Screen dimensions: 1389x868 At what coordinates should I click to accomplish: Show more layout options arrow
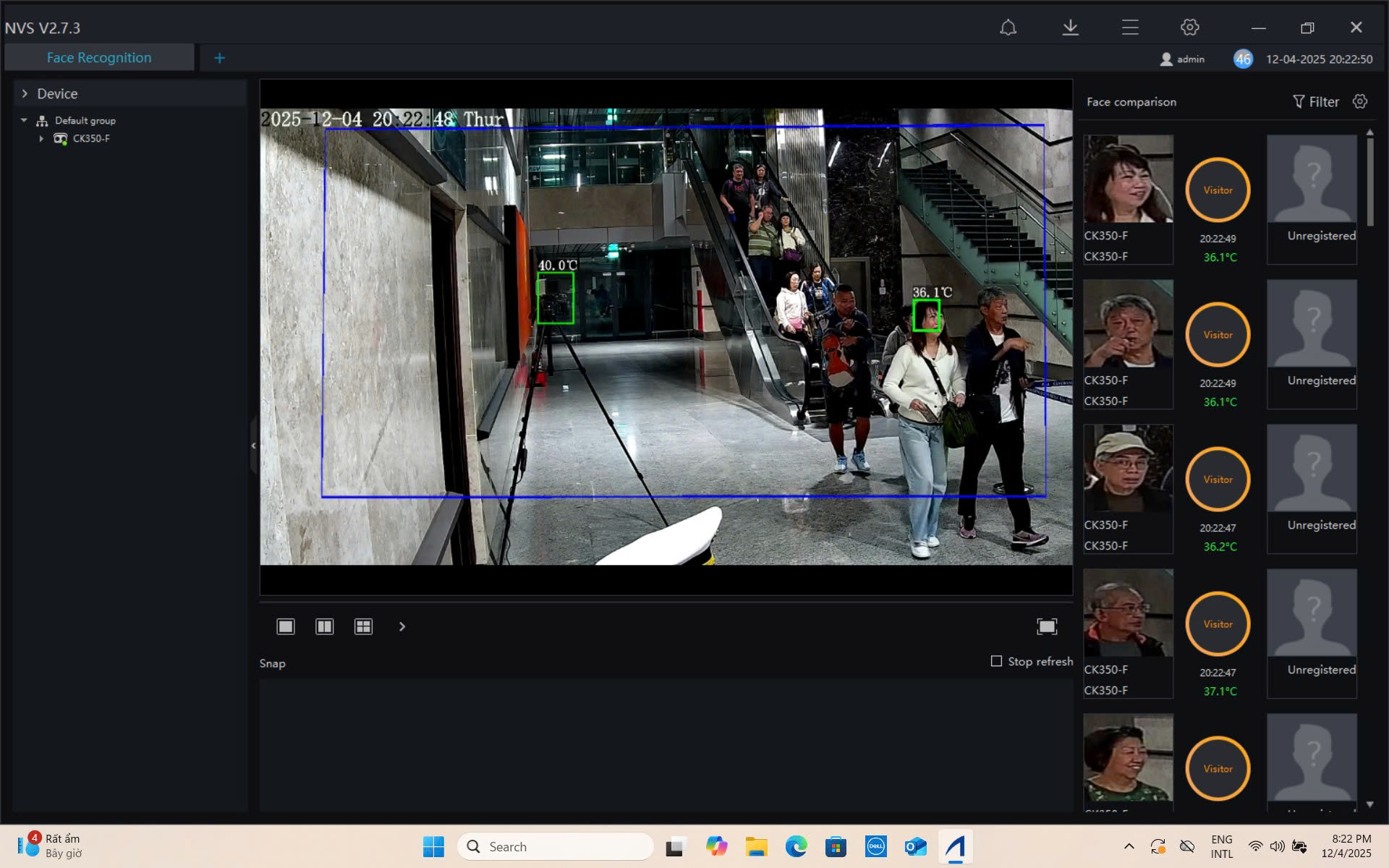point(402,626)
